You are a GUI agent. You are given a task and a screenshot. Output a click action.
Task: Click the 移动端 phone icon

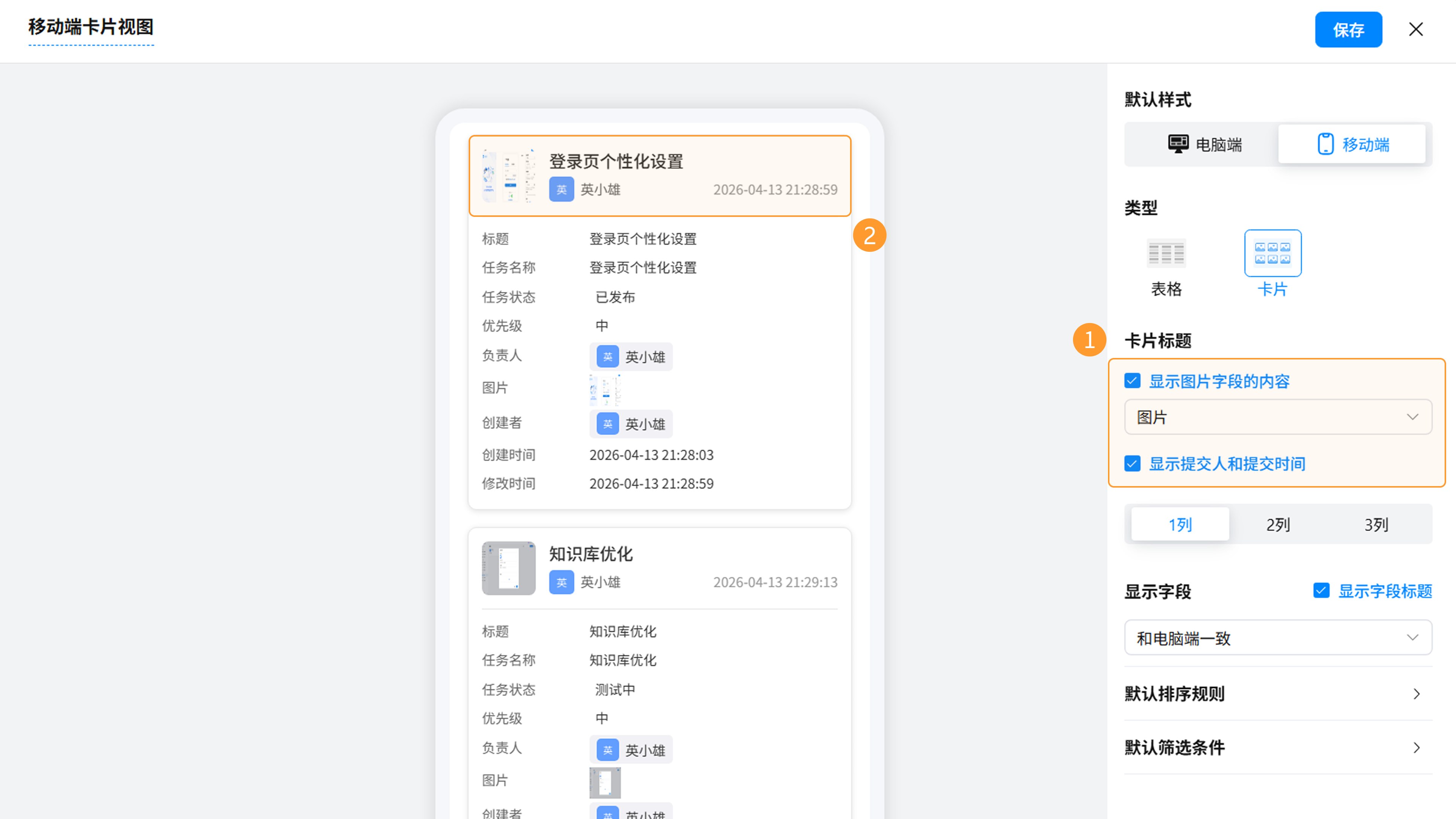tap(1326, 144)
